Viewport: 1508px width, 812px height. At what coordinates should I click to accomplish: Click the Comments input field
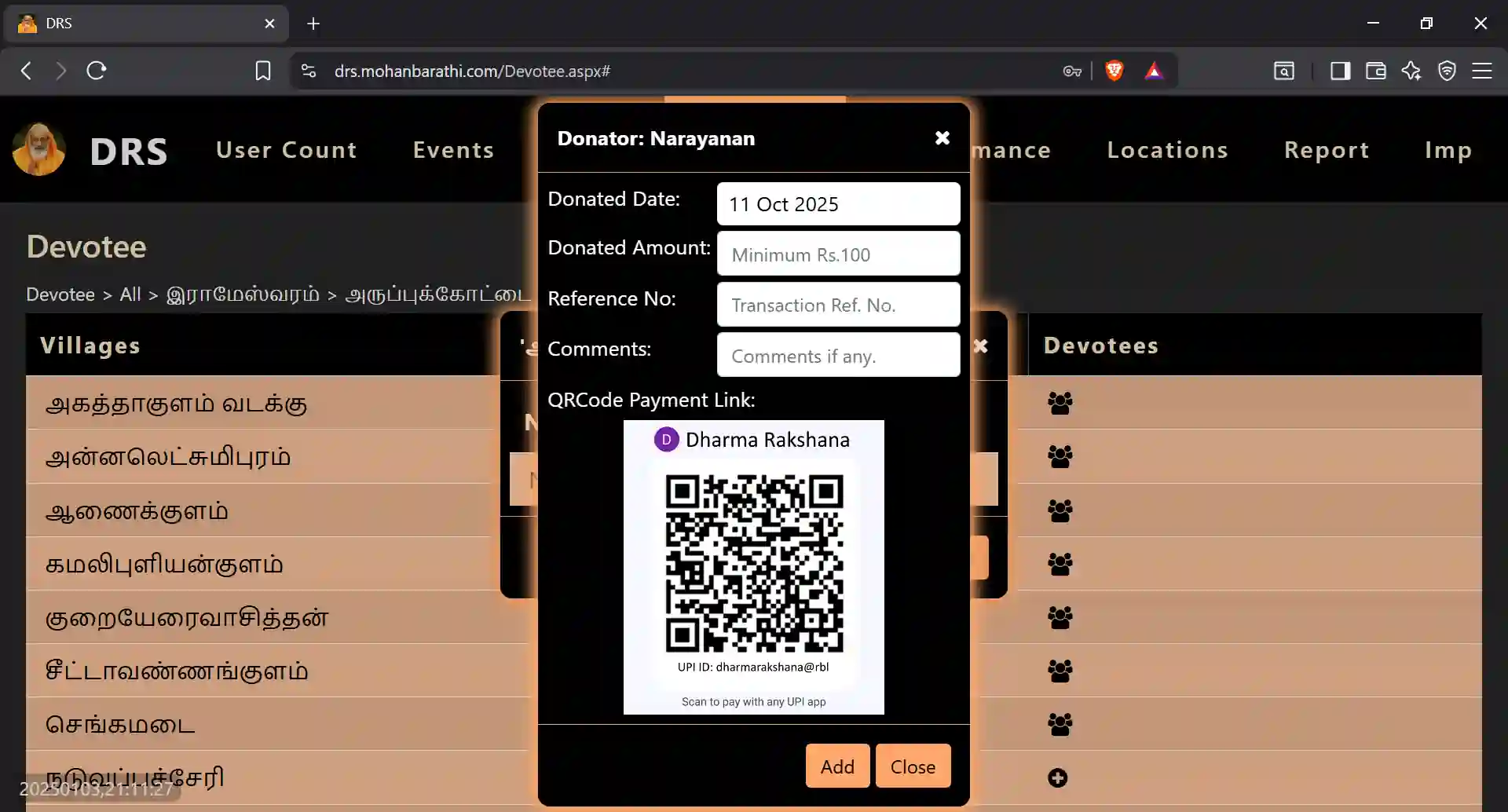838,355
